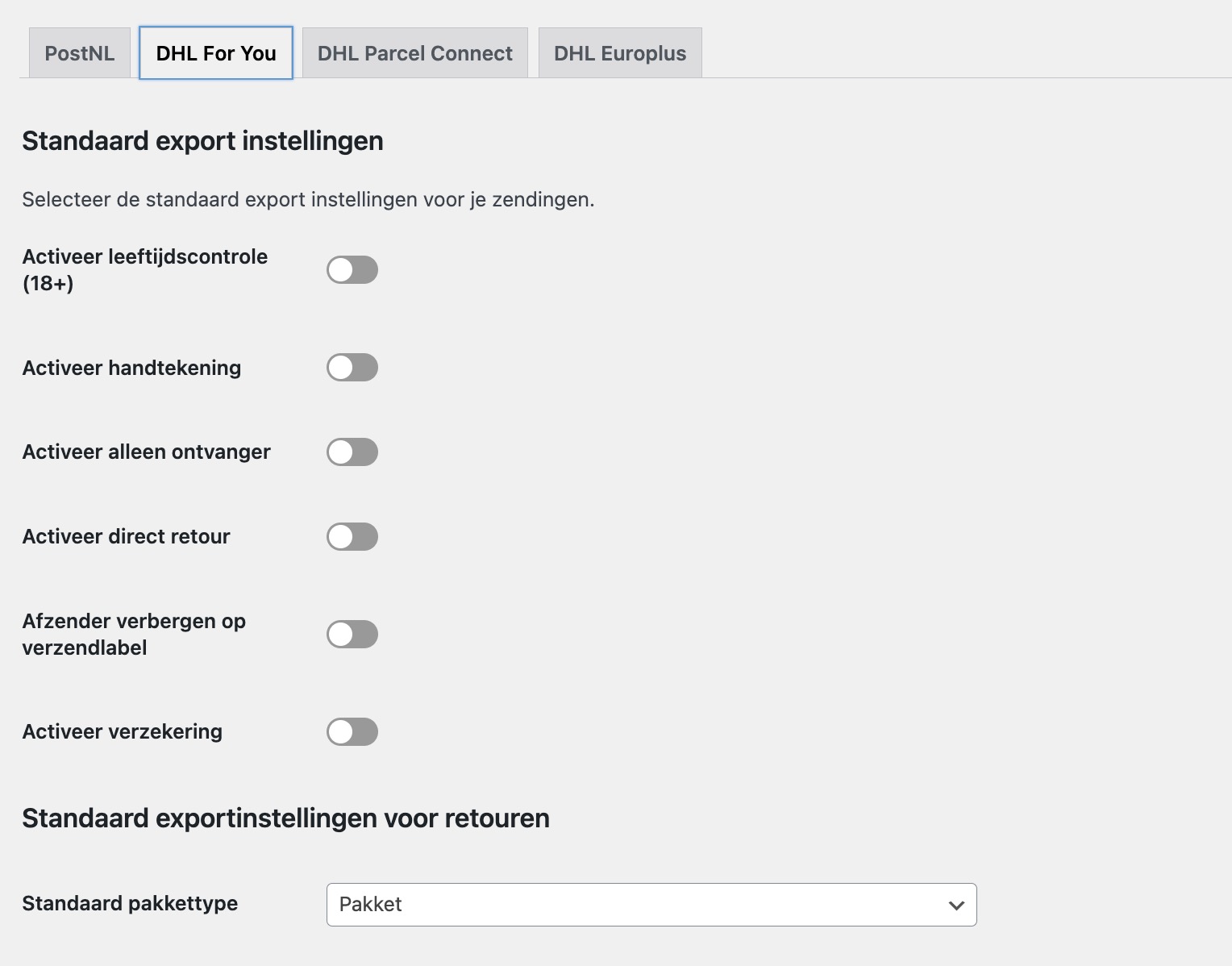Enable the Activeer alleen ontvanger toggle
1232x966 pixels.
coord(352,452)
